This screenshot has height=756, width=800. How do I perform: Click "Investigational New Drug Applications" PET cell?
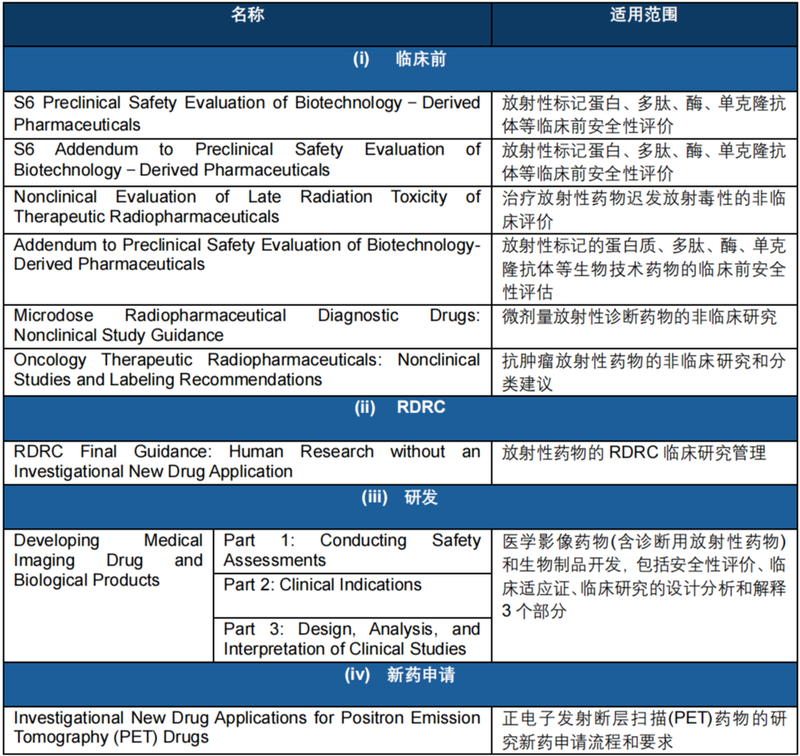pyautogui.click(x=247, y=727)
